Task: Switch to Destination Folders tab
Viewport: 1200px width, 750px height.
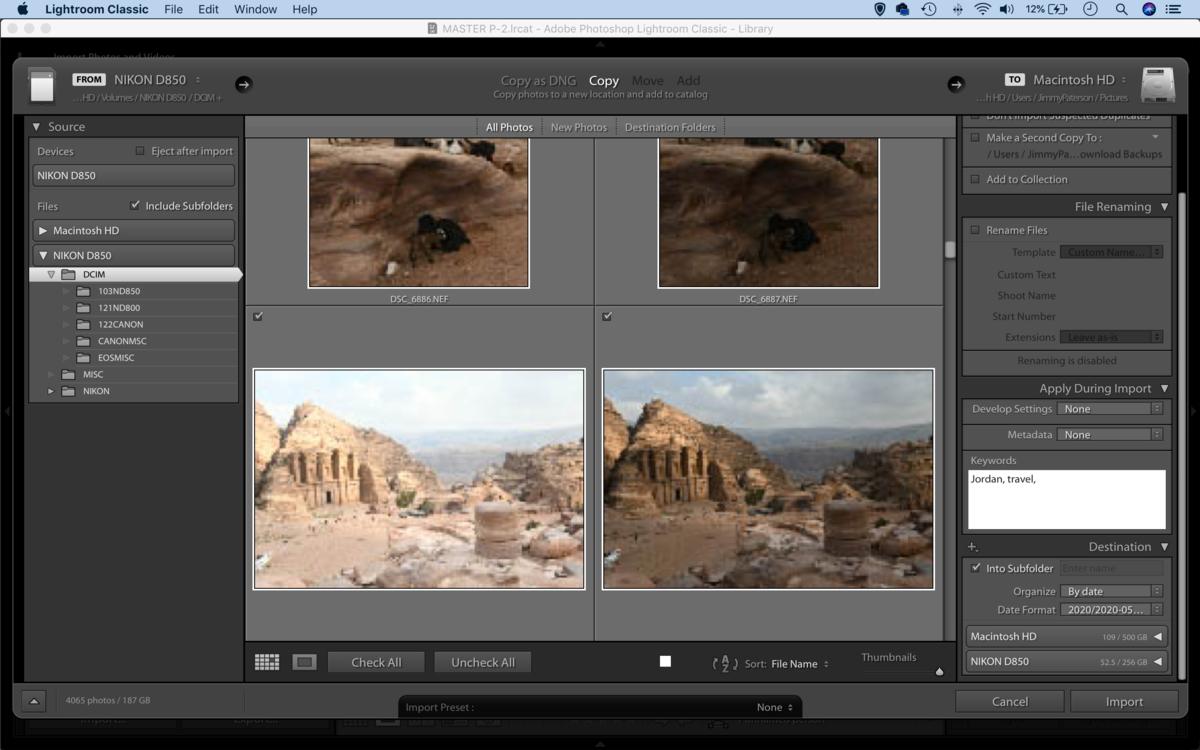Action: (670, 127)
